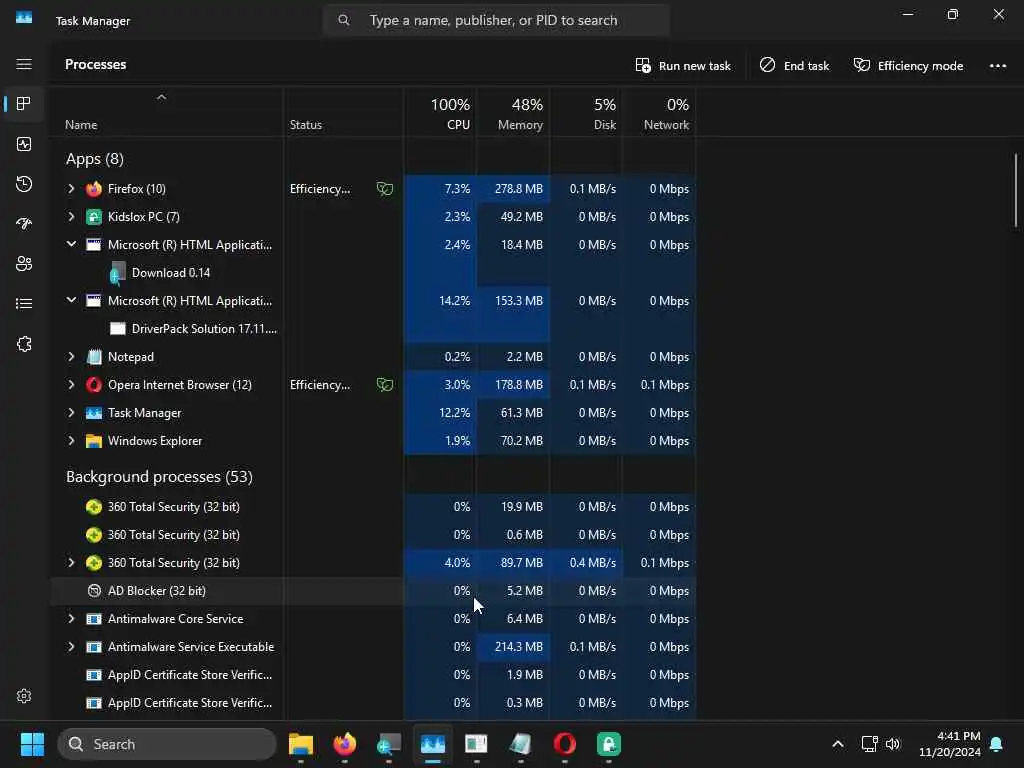The image size is (1024, 768).
Task: Click the Background processes (53) heading
Action: coord(159,477)
